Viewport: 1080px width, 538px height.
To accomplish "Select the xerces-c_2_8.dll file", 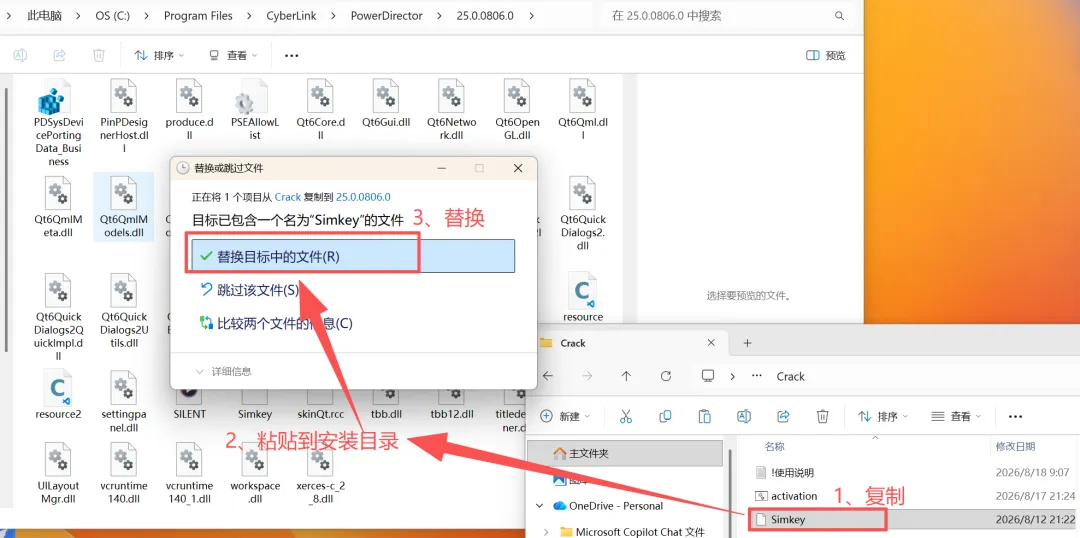I will tap(320, 474).
